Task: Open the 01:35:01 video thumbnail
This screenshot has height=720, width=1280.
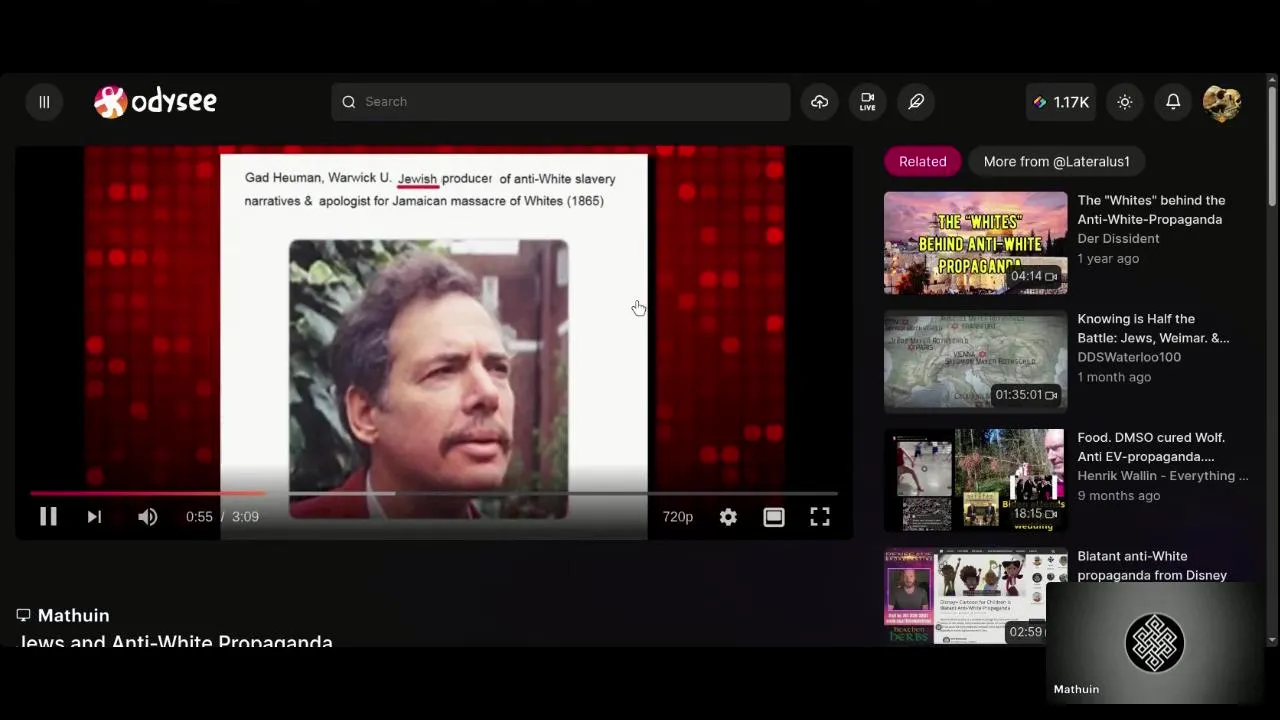Action: pos(975,361)
